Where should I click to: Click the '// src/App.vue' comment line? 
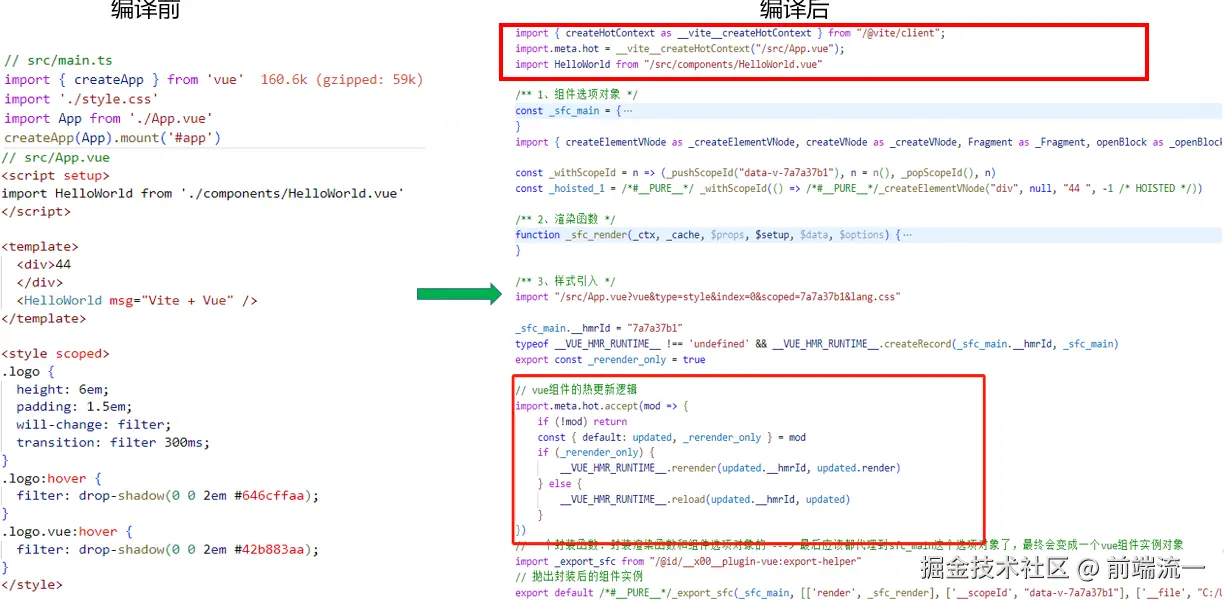[x=56, y=157]
